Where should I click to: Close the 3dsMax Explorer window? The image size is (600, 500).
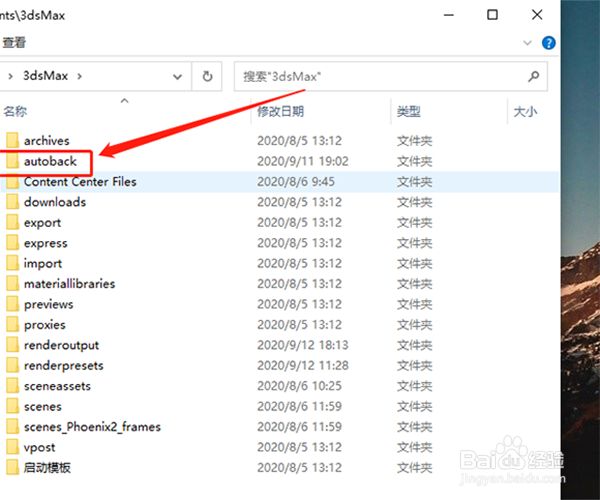(x=537, y=15)
